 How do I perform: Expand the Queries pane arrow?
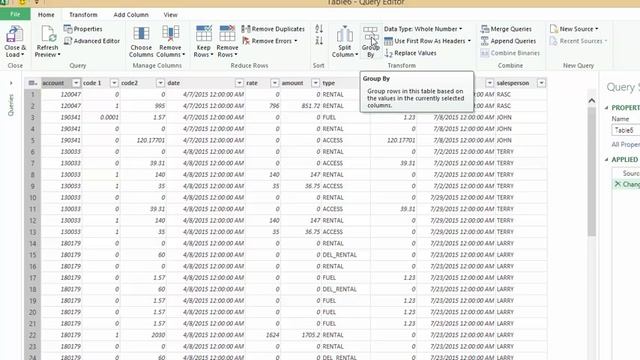11,83
